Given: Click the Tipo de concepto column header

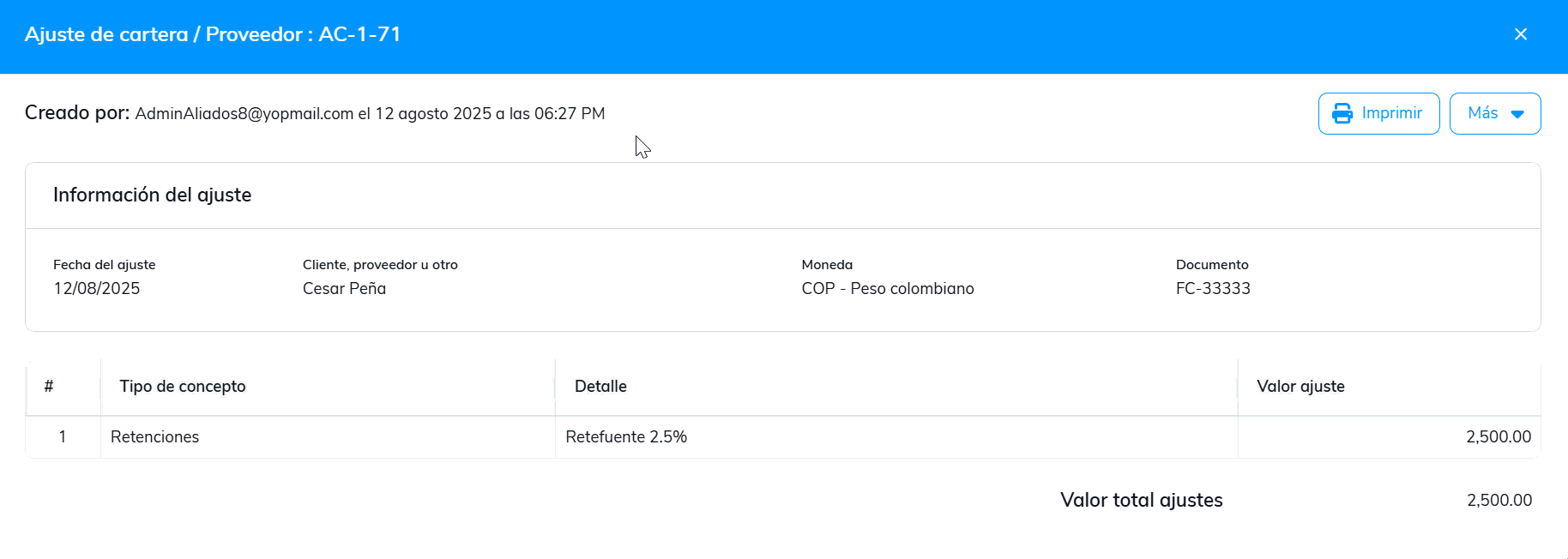Looking at the screenshot, I should coord(183,387).
